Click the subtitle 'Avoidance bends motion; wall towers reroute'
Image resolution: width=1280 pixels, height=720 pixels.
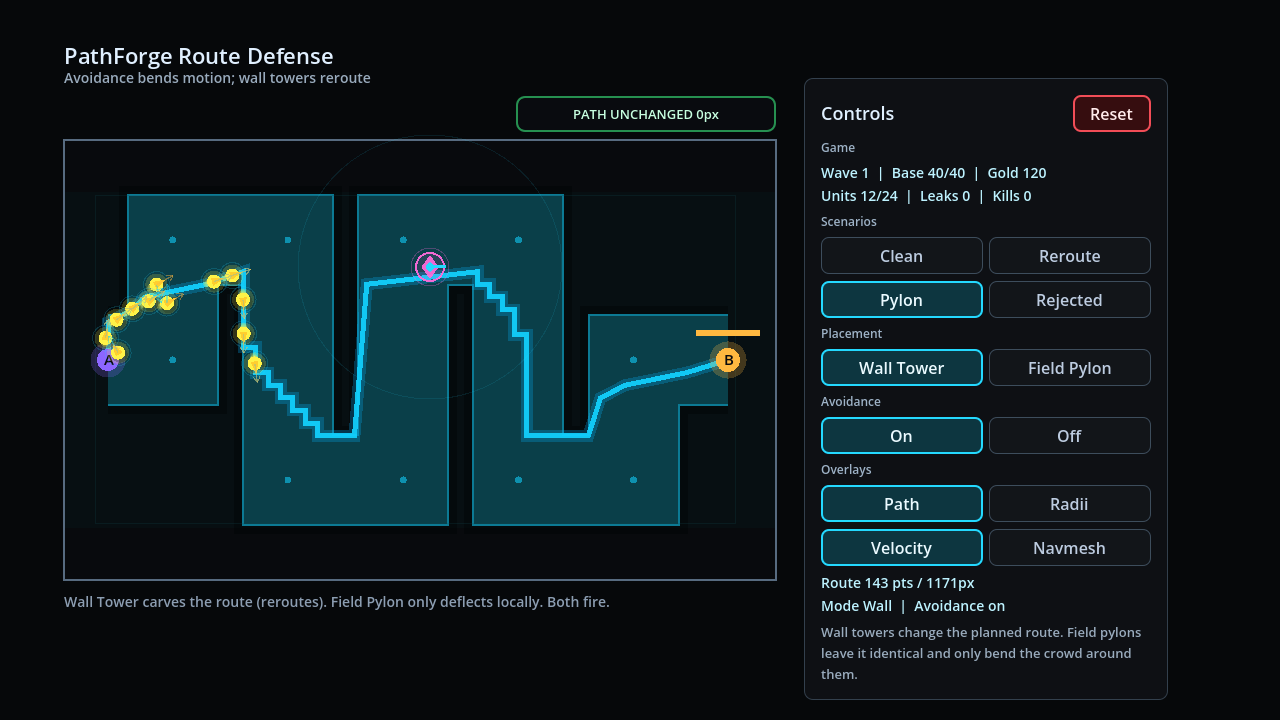point(217,78)
